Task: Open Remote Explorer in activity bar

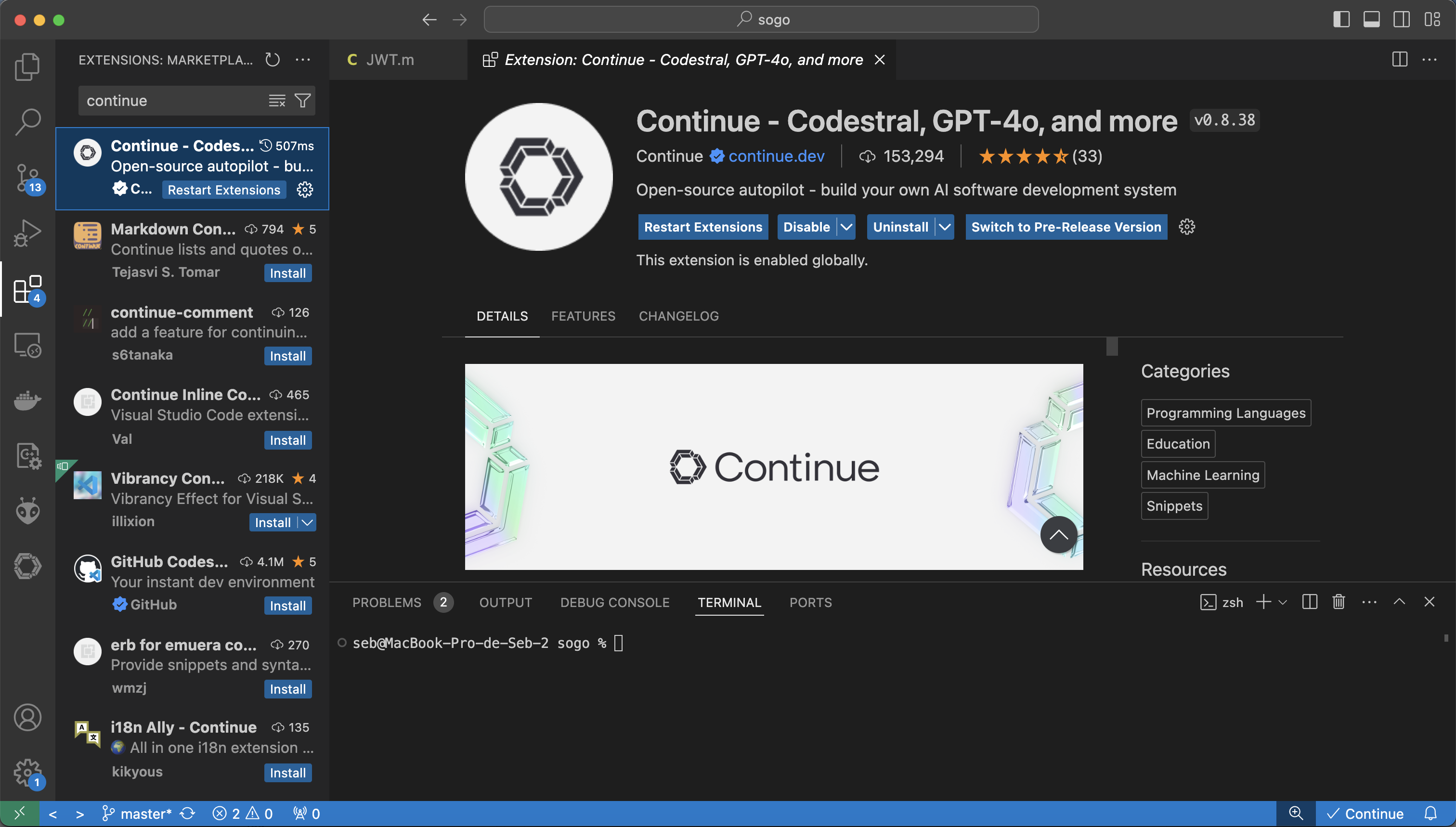Action: pos(27,345)
